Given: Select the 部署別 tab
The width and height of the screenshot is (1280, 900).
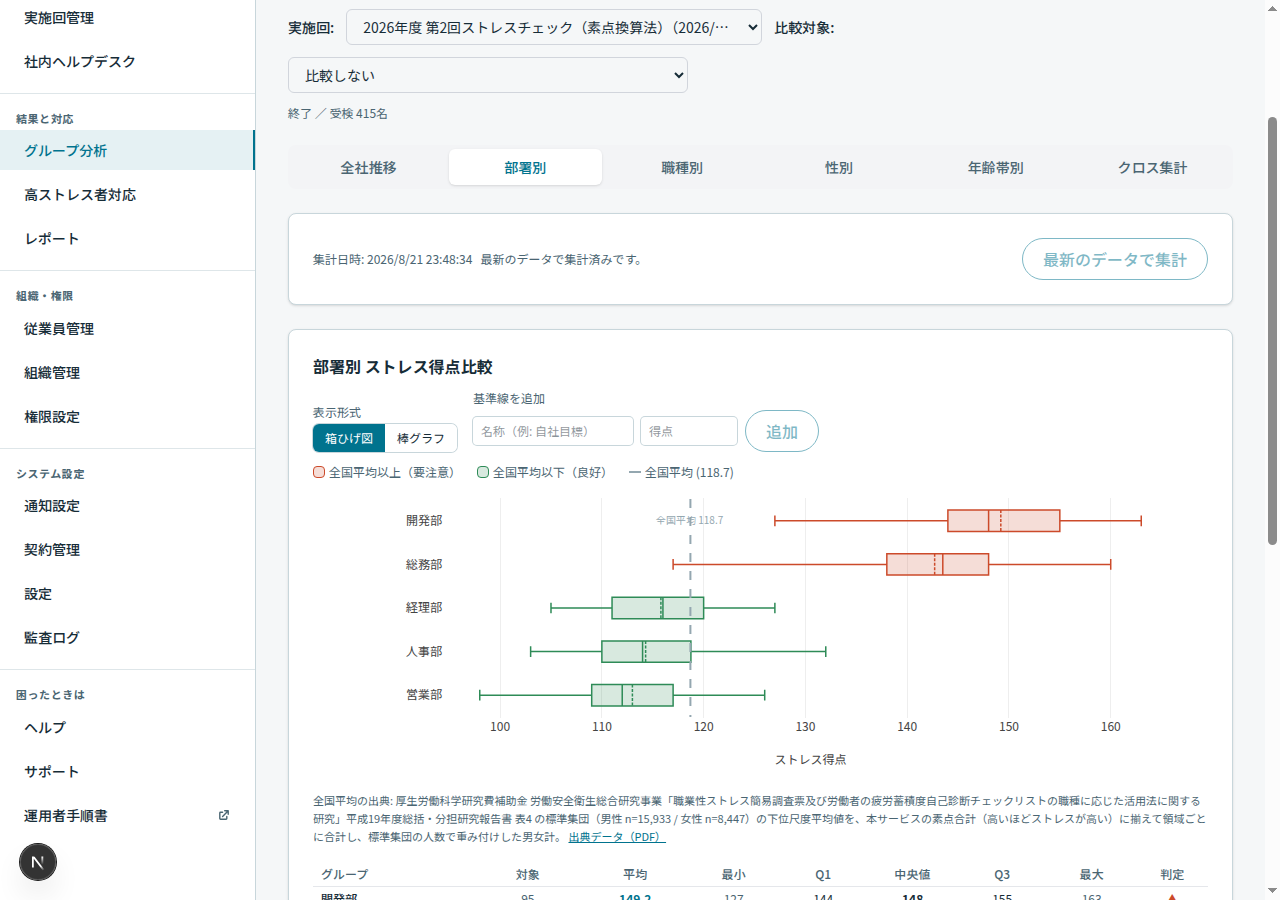Looking at the screenshot, I should coord(525,168).
